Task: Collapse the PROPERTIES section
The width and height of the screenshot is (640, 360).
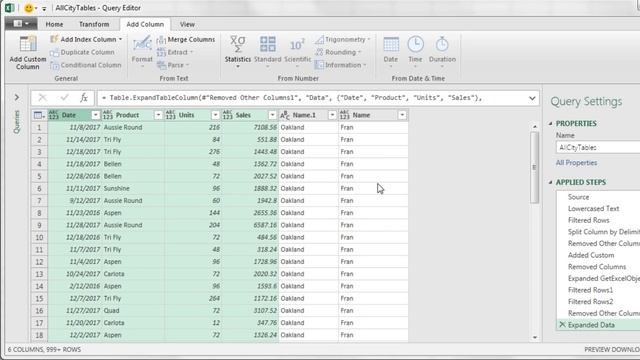Action: tap(551, 123)
